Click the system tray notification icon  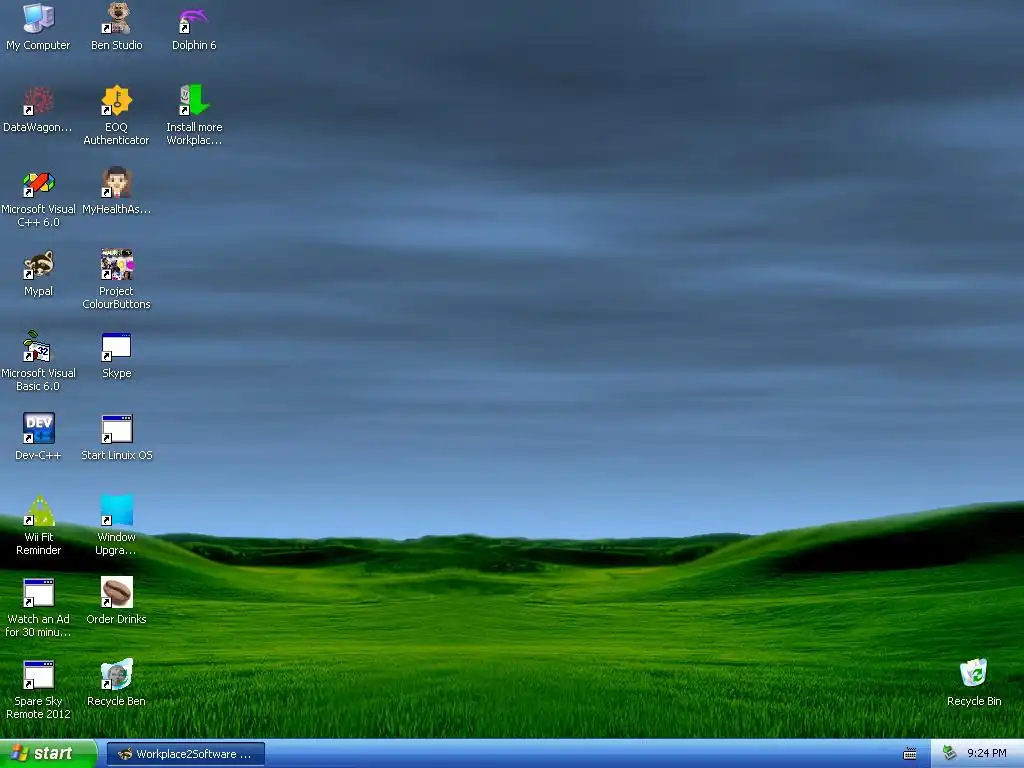tap(949, 753)
